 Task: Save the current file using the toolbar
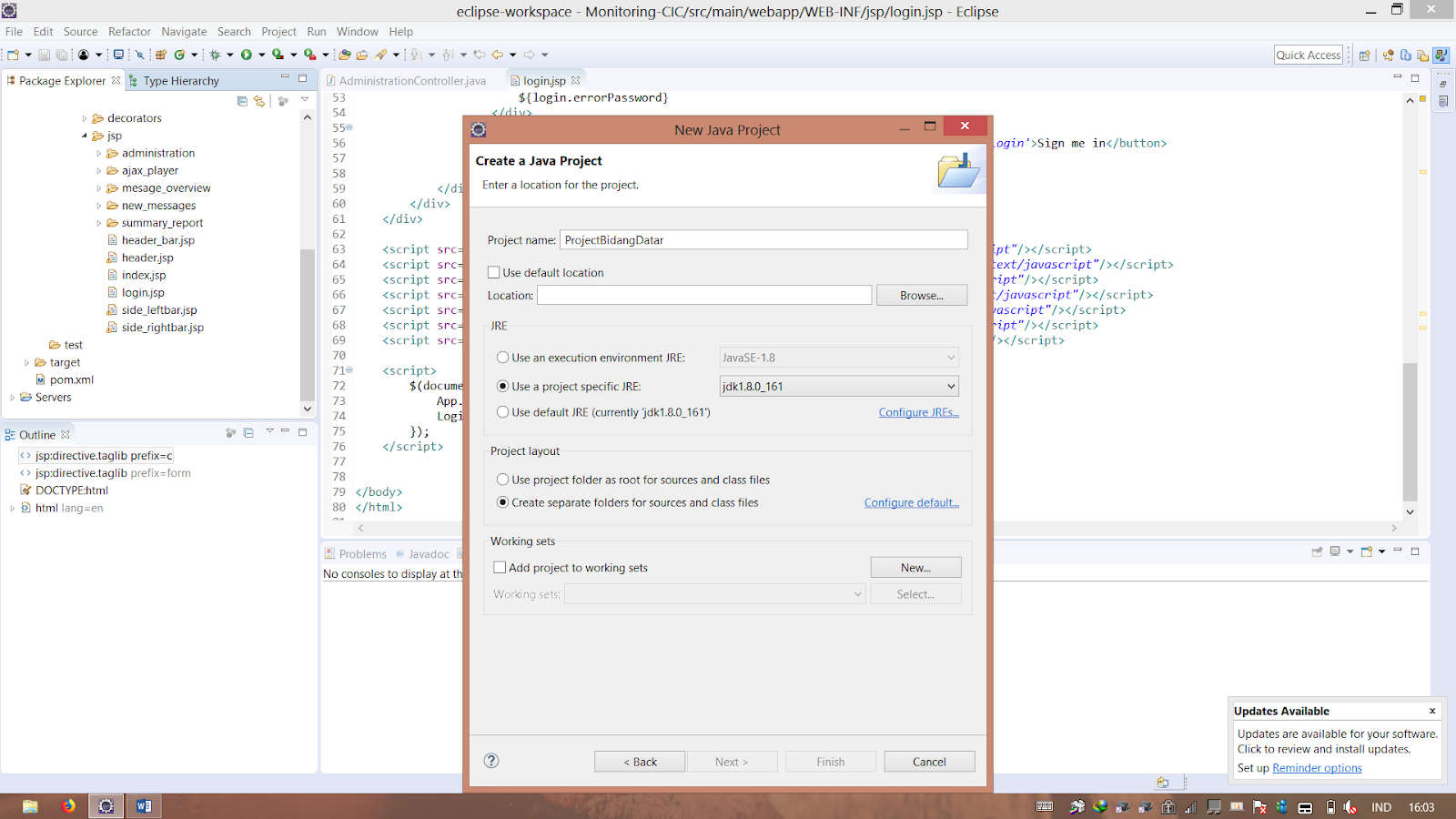click(44, 54)
